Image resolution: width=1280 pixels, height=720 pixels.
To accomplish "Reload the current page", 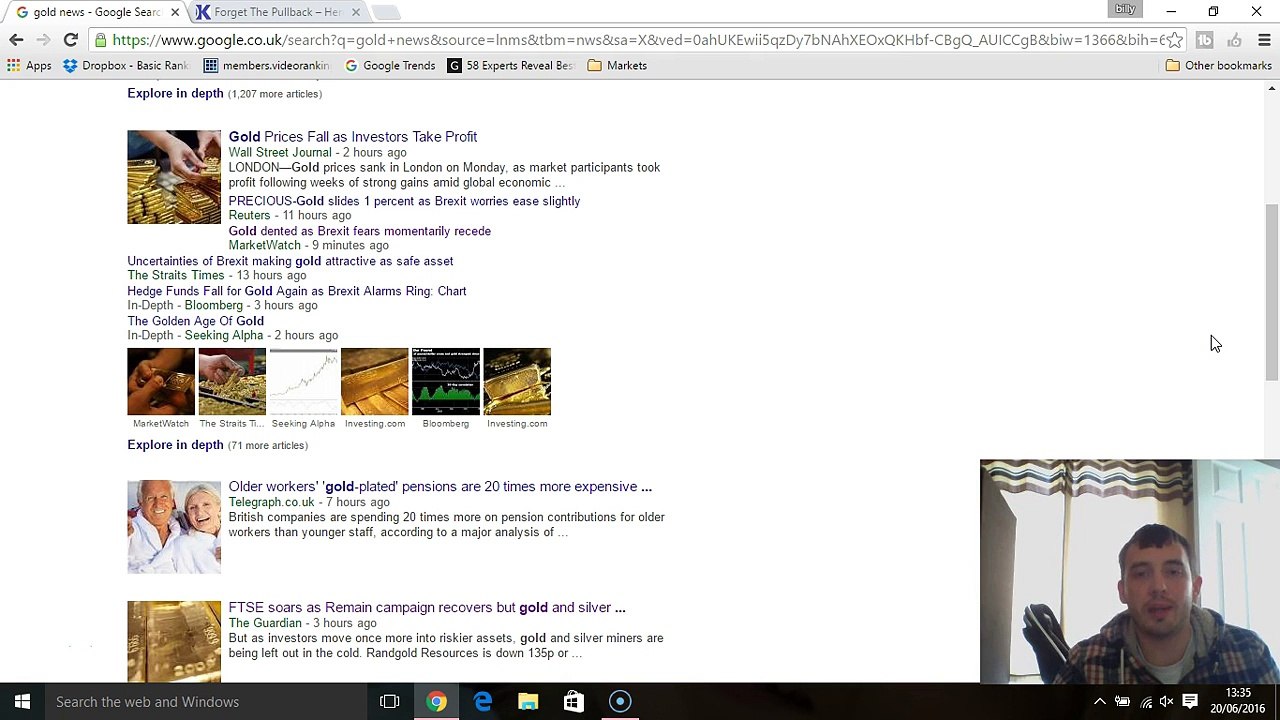I will click(x=70, y=40).
